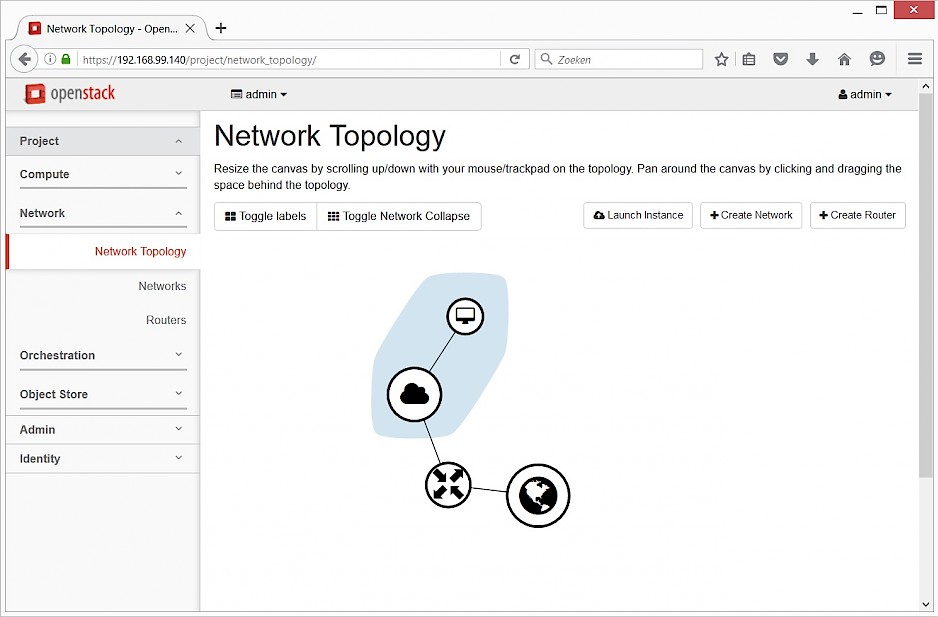
Task: Click the Create Router button
Action: click(857, 215)
